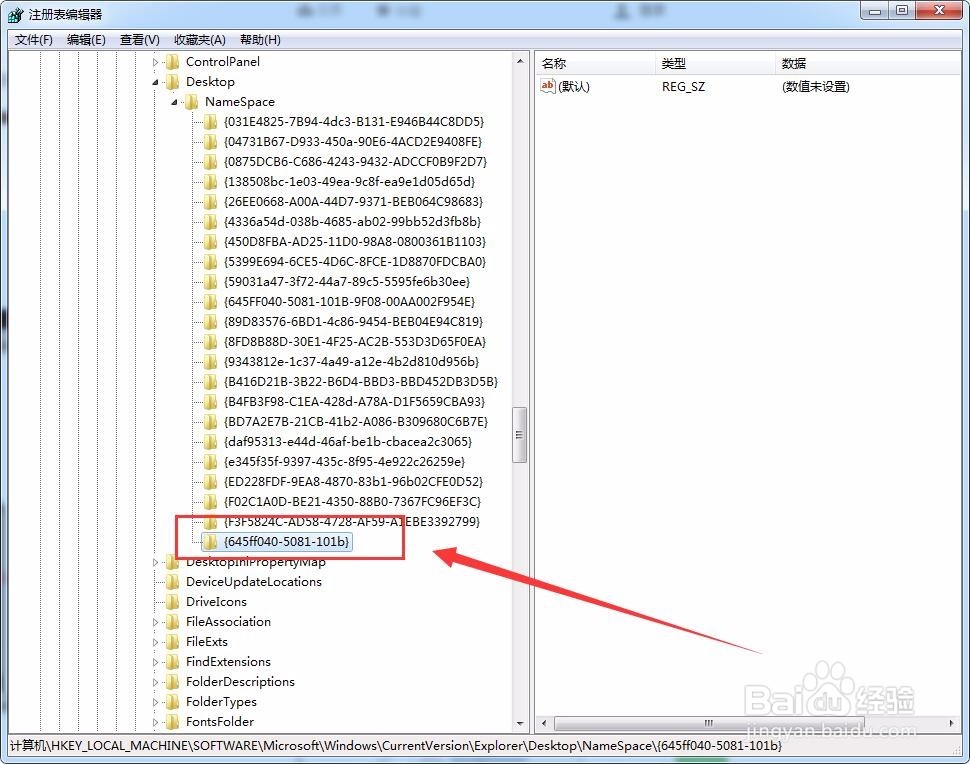
Task: Click folder icon of {4336a54d-038b-4685-ab02-99bb52d3fb8b}
Action: point(211,221)
